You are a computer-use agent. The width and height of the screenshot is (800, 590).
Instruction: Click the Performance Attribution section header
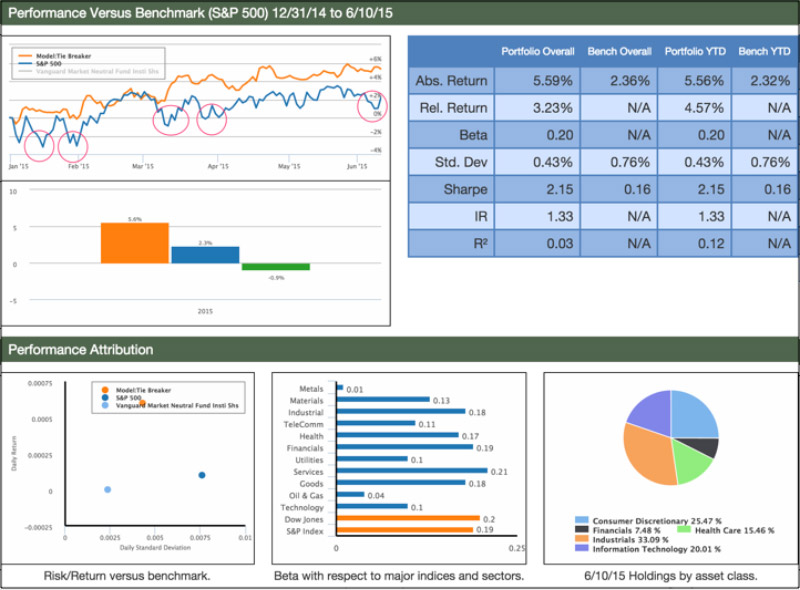tap(81, 350)
